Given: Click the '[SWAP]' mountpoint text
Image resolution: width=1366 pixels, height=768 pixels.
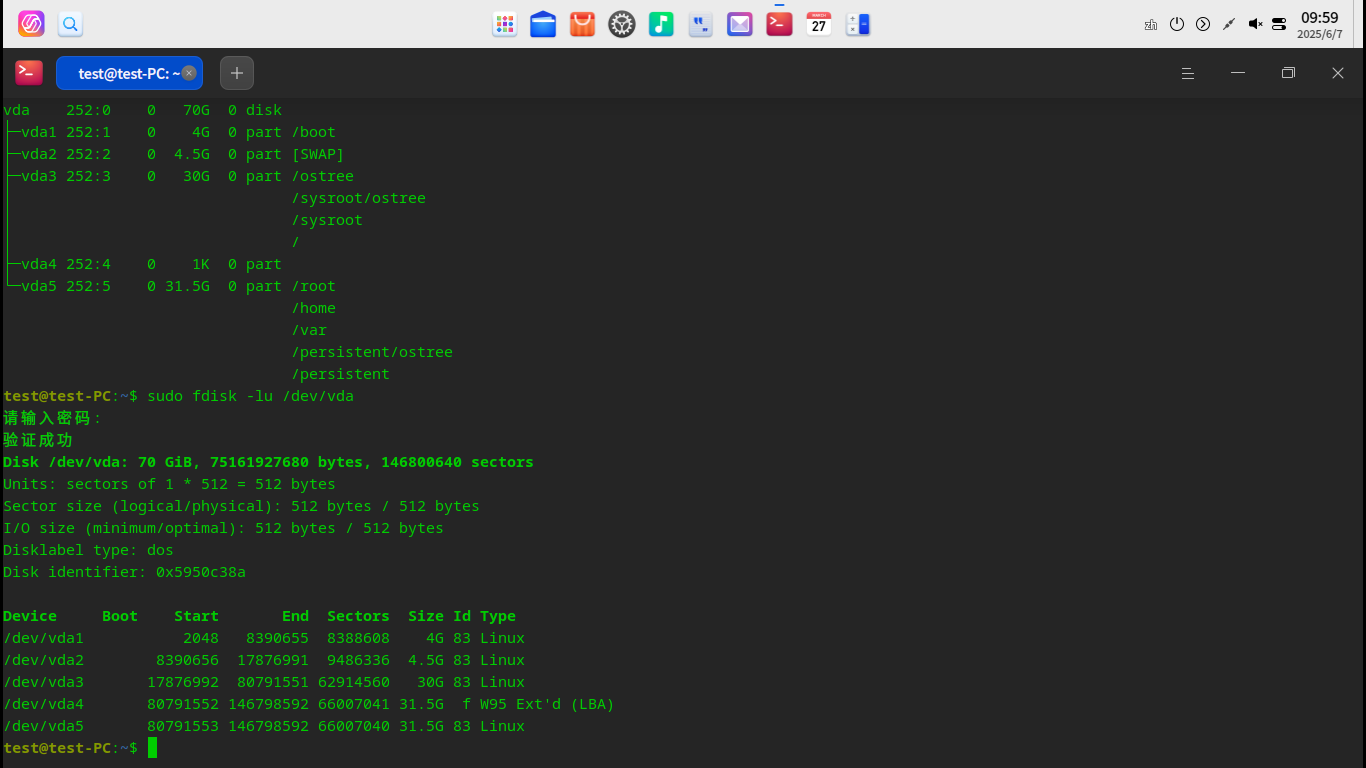Looking at the screenshot, I should coord(318,154).
